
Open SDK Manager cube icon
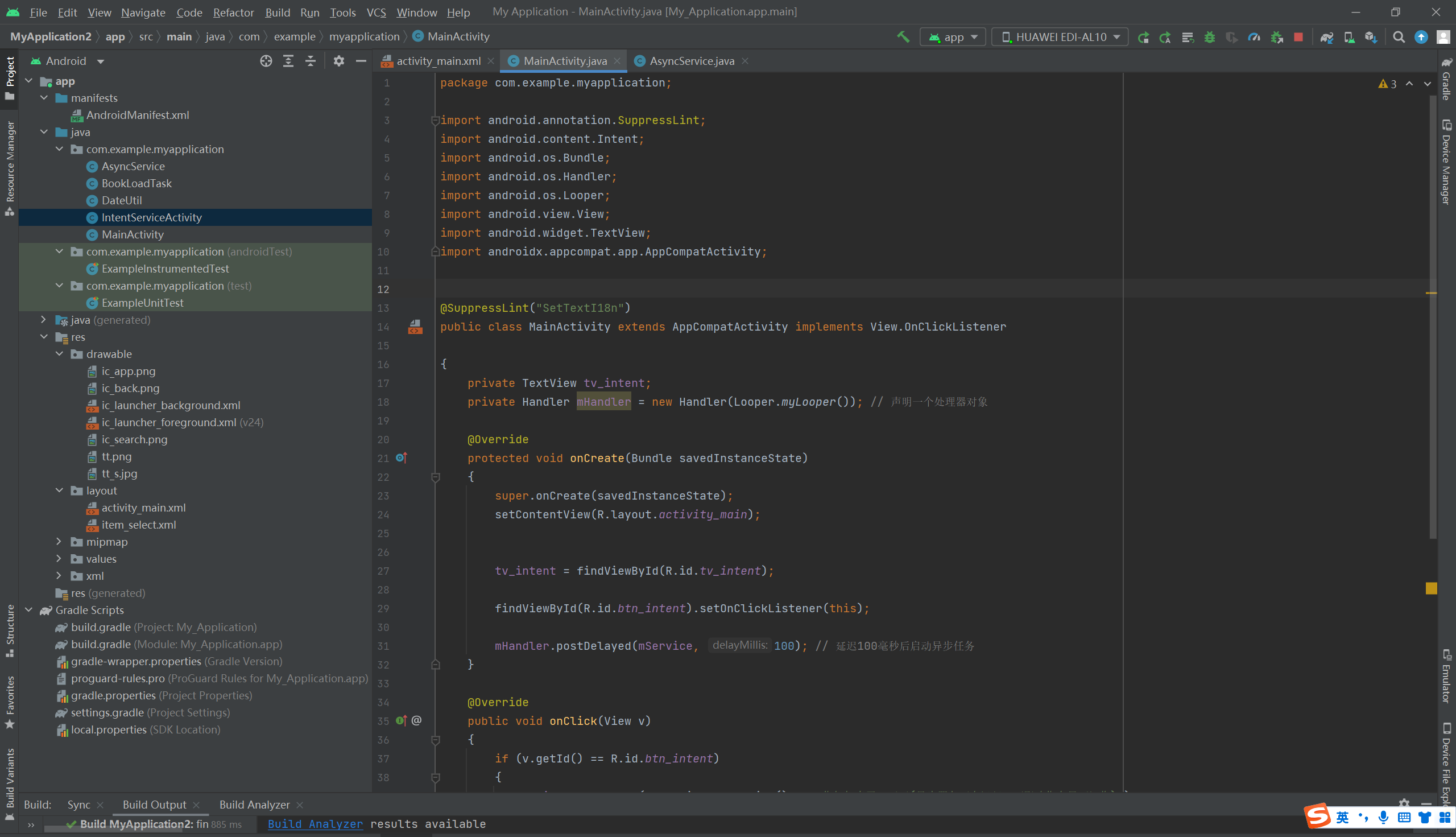click(1371, 37)
